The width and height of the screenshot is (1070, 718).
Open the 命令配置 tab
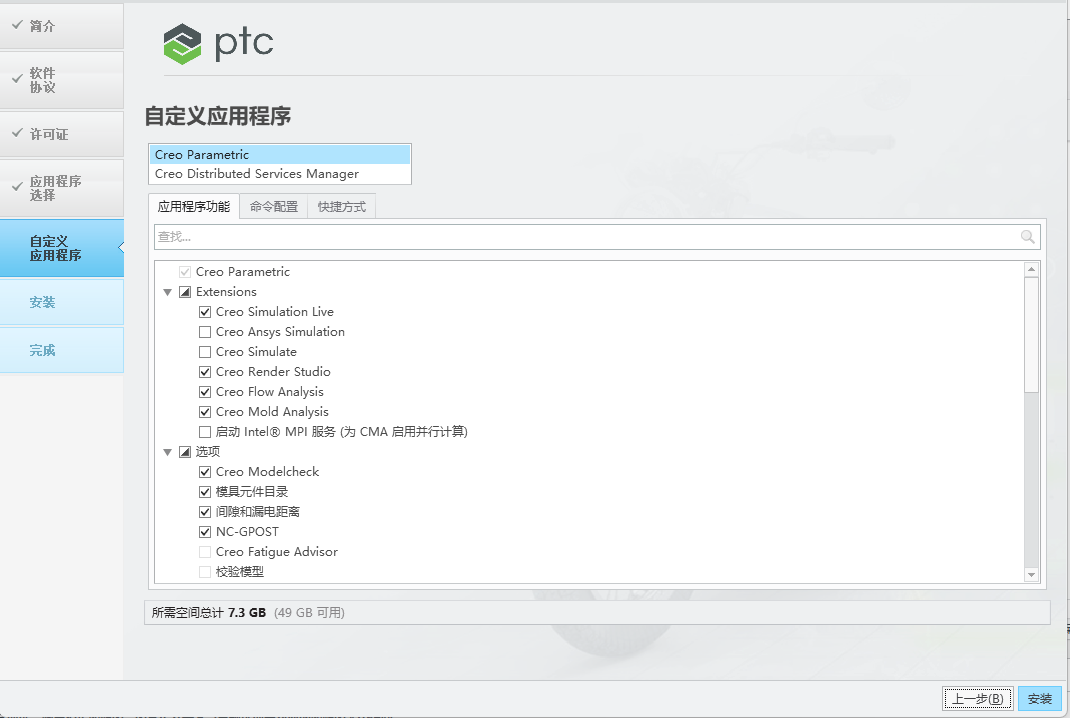(x=274, y=207)
